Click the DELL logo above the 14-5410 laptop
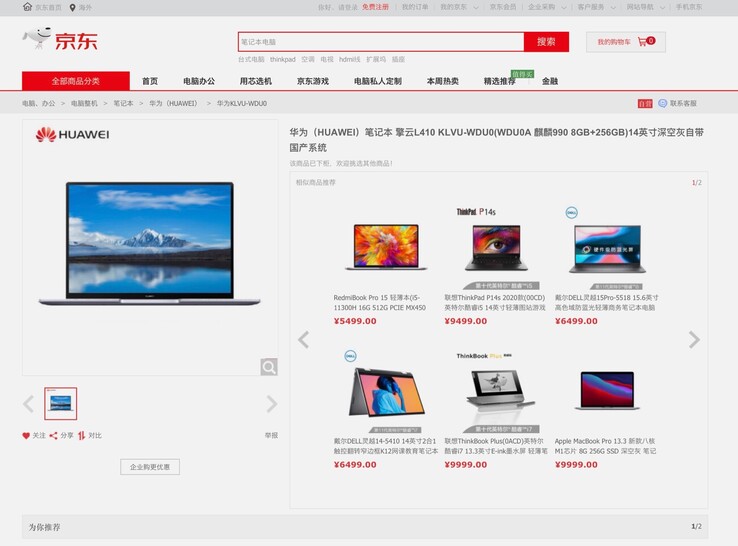This screenshot has height=546, width=738. [351, 356]
